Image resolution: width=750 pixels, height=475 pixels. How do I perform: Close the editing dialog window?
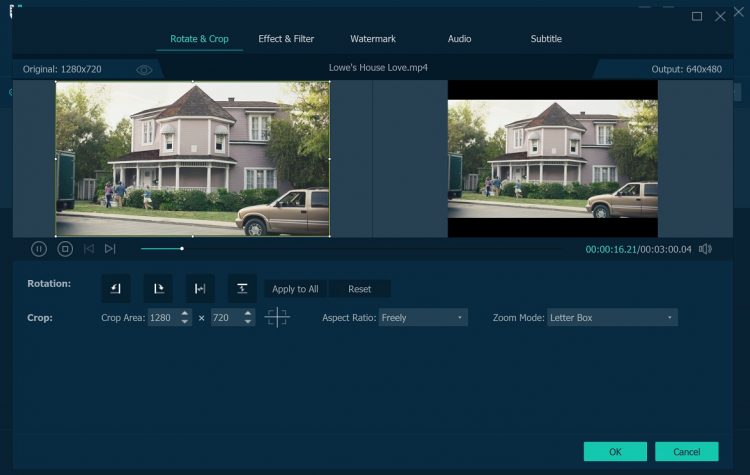(x=720, y=17)
